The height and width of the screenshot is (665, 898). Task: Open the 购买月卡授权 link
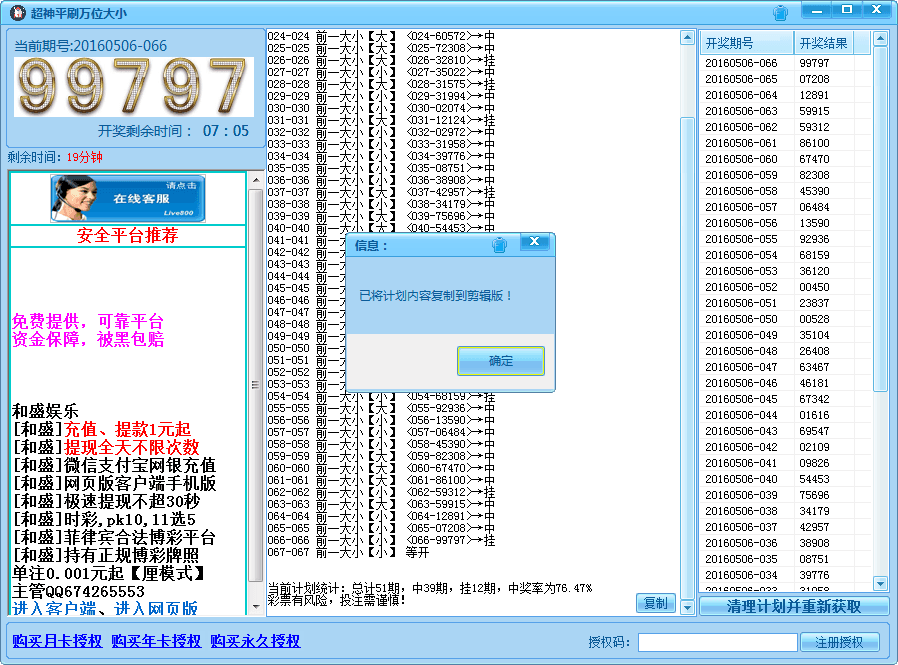point(57,642)
